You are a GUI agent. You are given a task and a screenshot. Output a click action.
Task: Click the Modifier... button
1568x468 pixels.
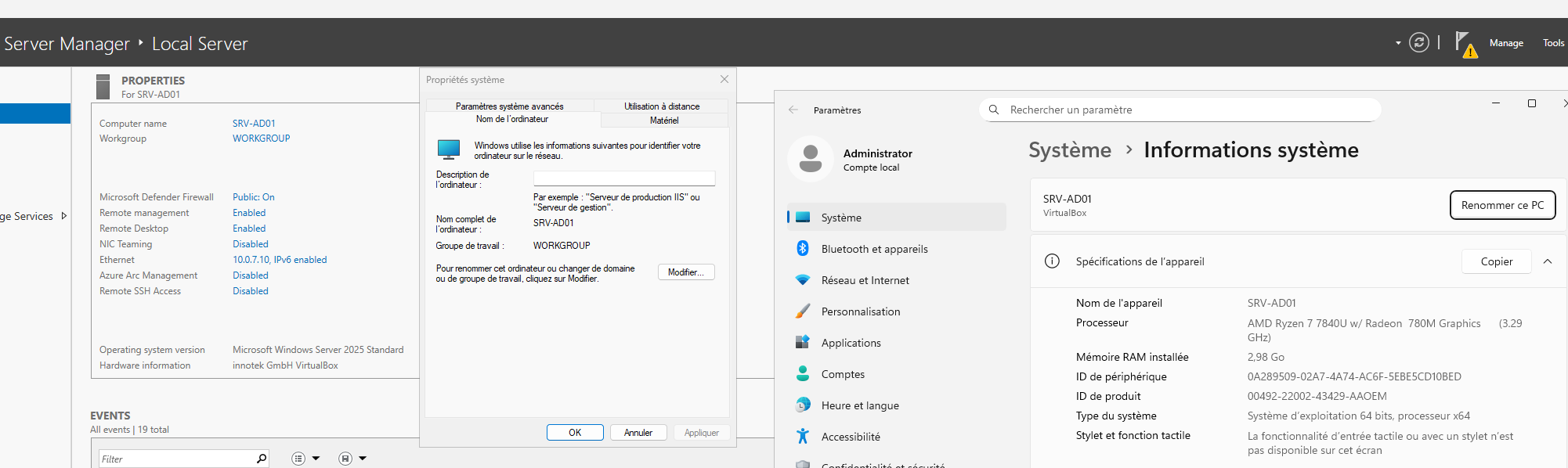686,272
